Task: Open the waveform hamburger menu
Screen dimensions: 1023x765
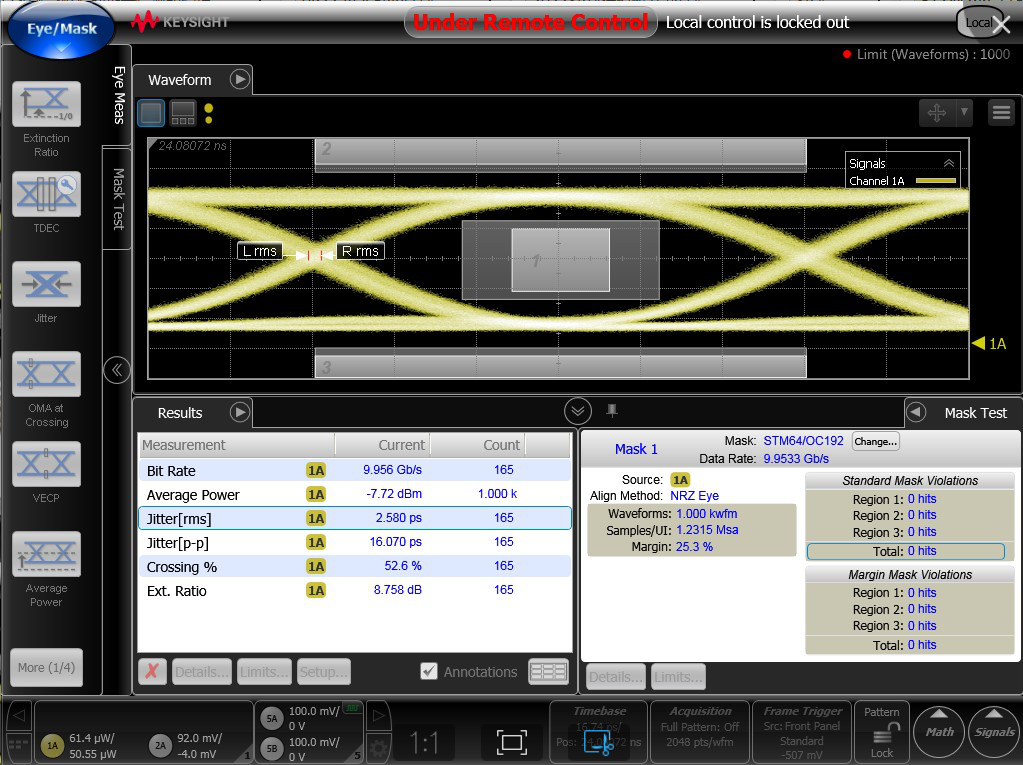Action: point(1001,113)
